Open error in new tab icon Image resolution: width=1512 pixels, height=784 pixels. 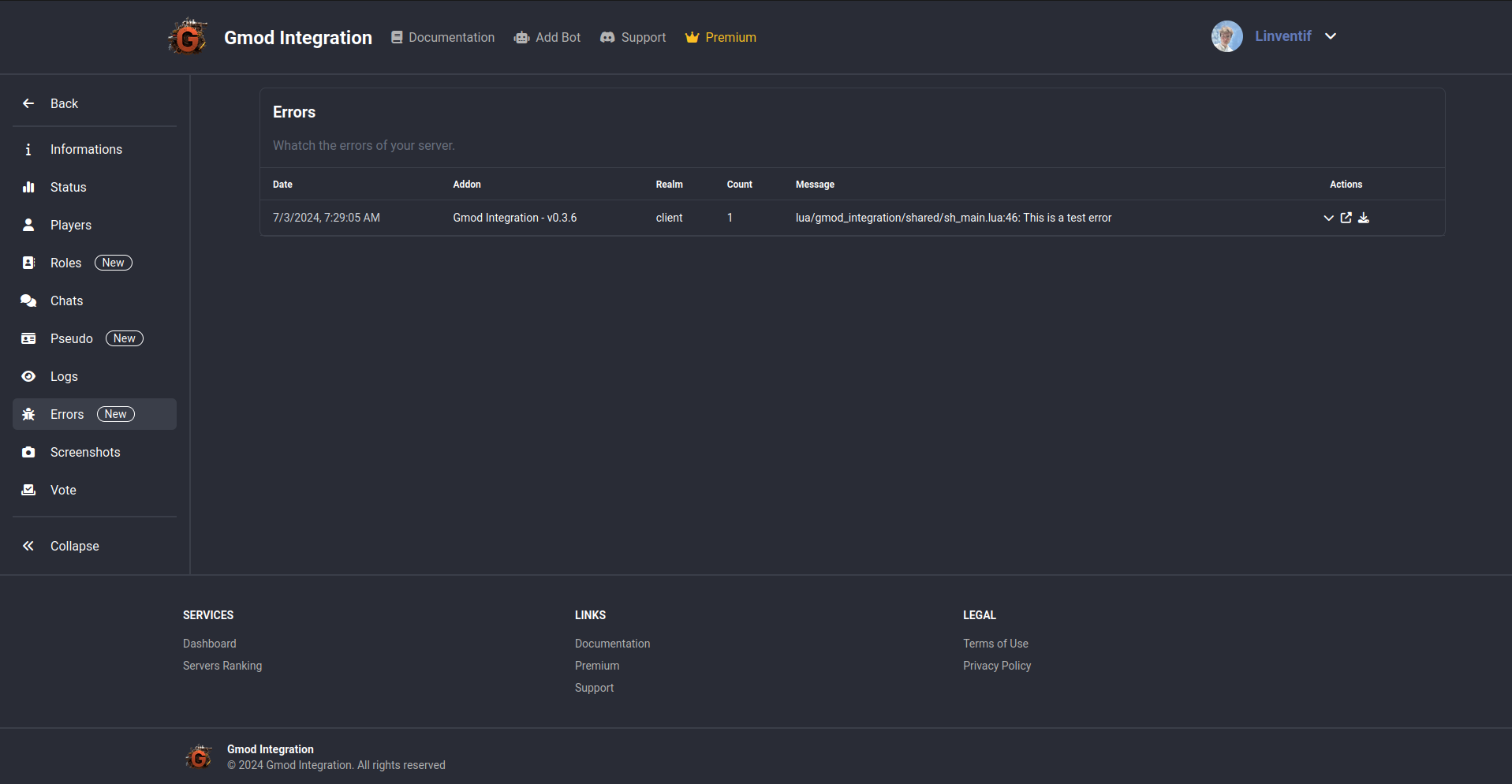(x=1346, y=218)
